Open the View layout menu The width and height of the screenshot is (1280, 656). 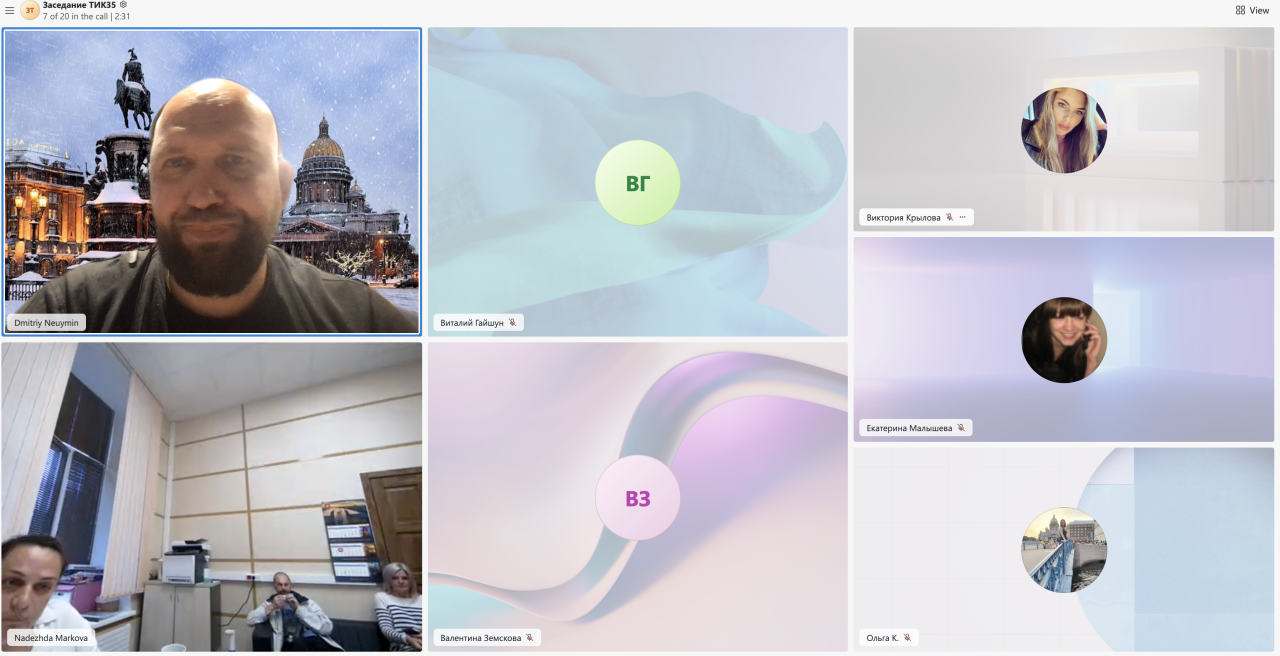(x=1252, y=11)
